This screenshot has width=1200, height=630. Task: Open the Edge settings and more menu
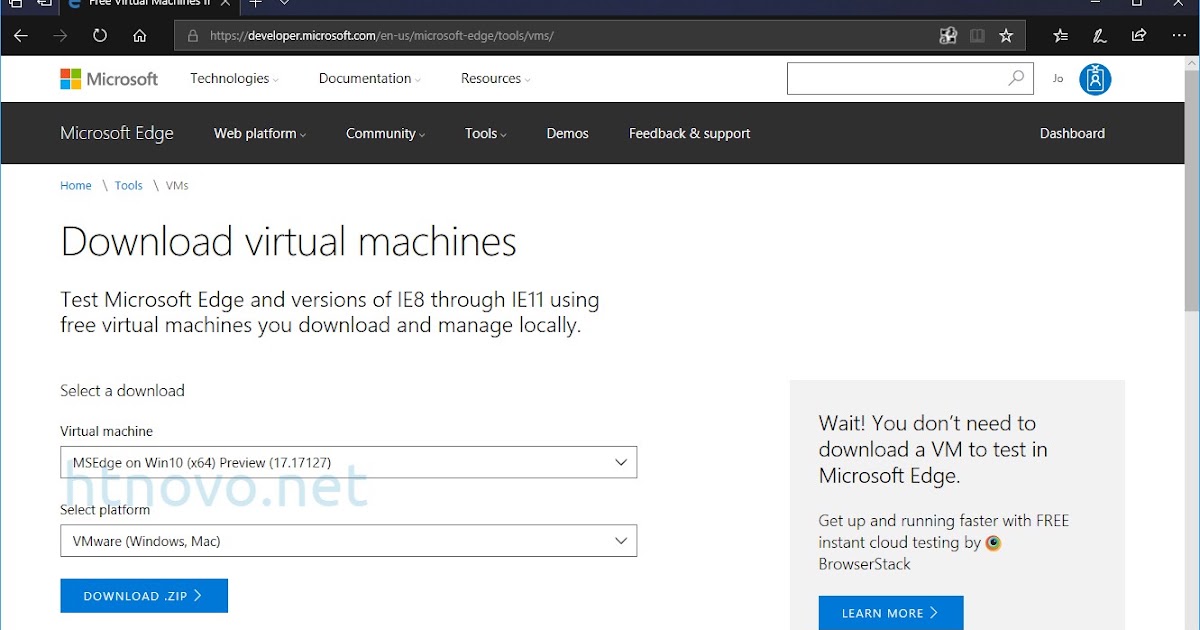pos(1179,36)
